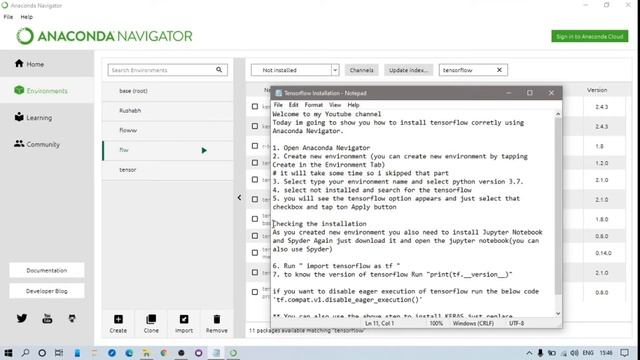Click into the tensorflow package search box

(x=467, y=70)
